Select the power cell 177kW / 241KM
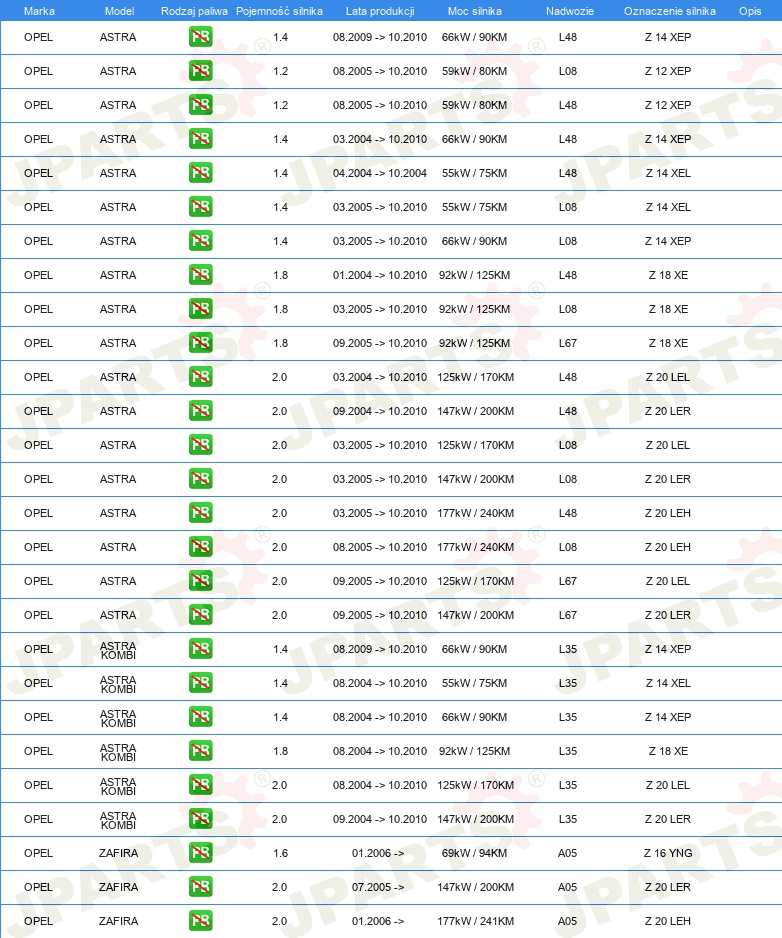 475,921
